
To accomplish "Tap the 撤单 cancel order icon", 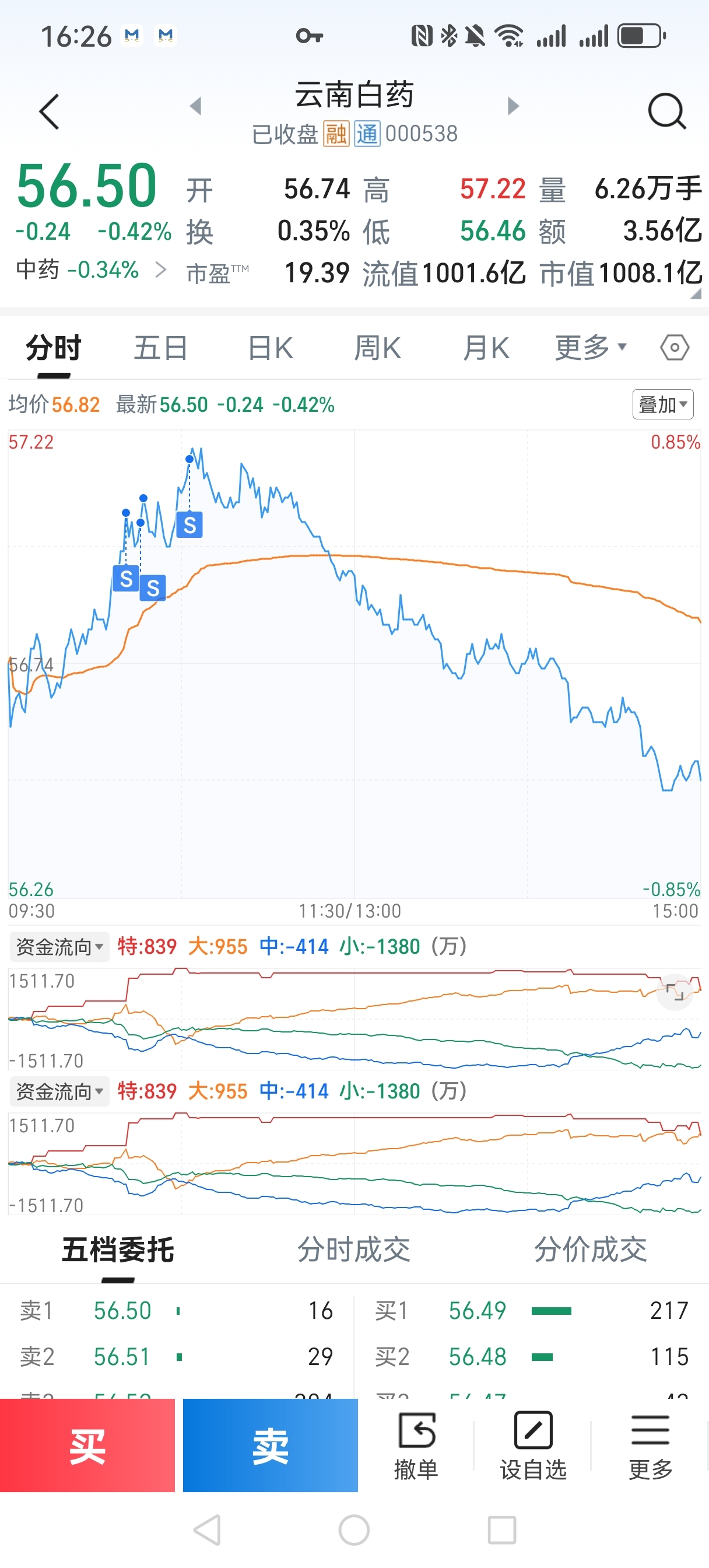I will tap(416, 1445).
